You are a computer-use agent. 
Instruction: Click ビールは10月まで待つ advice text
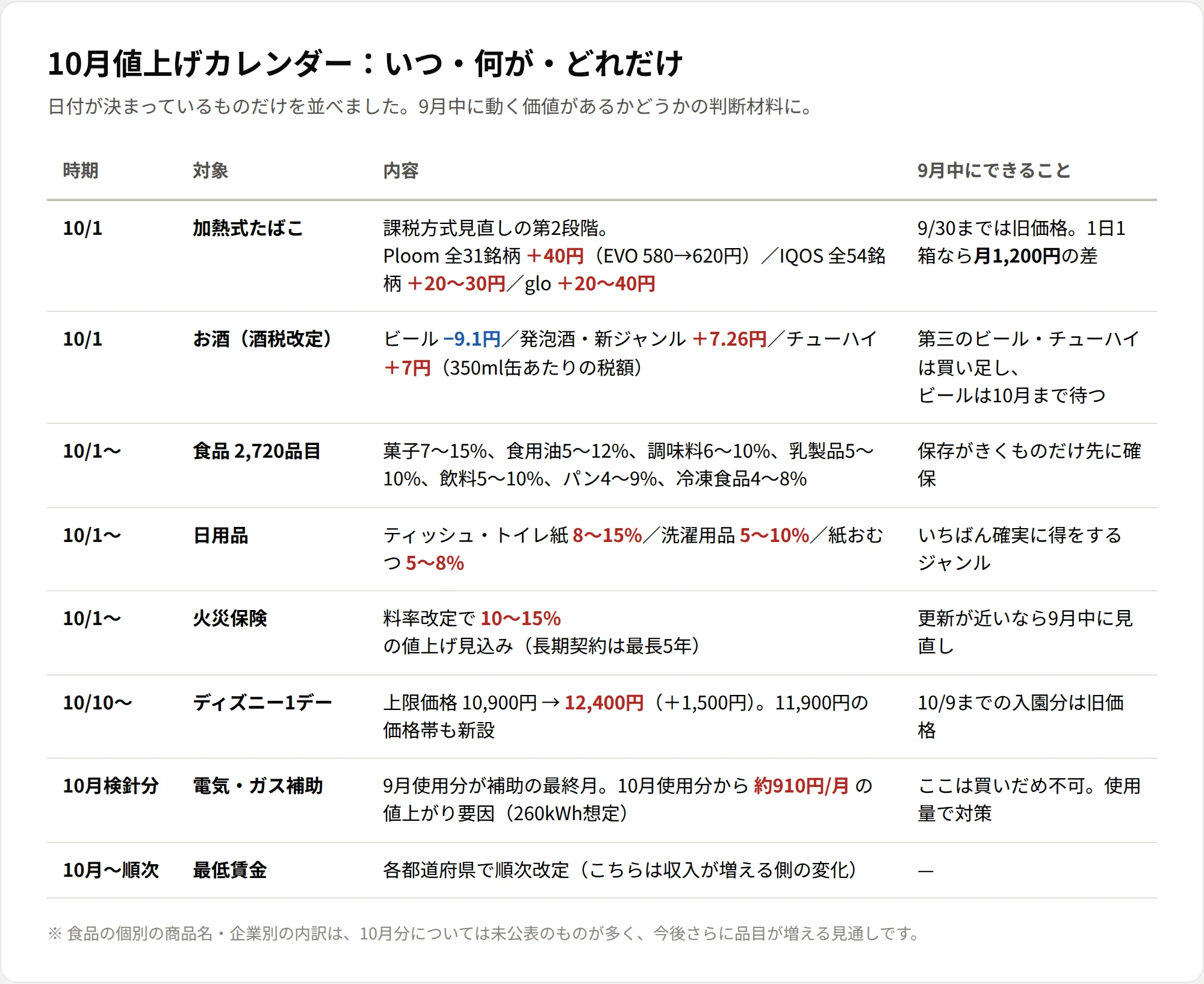pyautogui.click(x=1011, y=395)
